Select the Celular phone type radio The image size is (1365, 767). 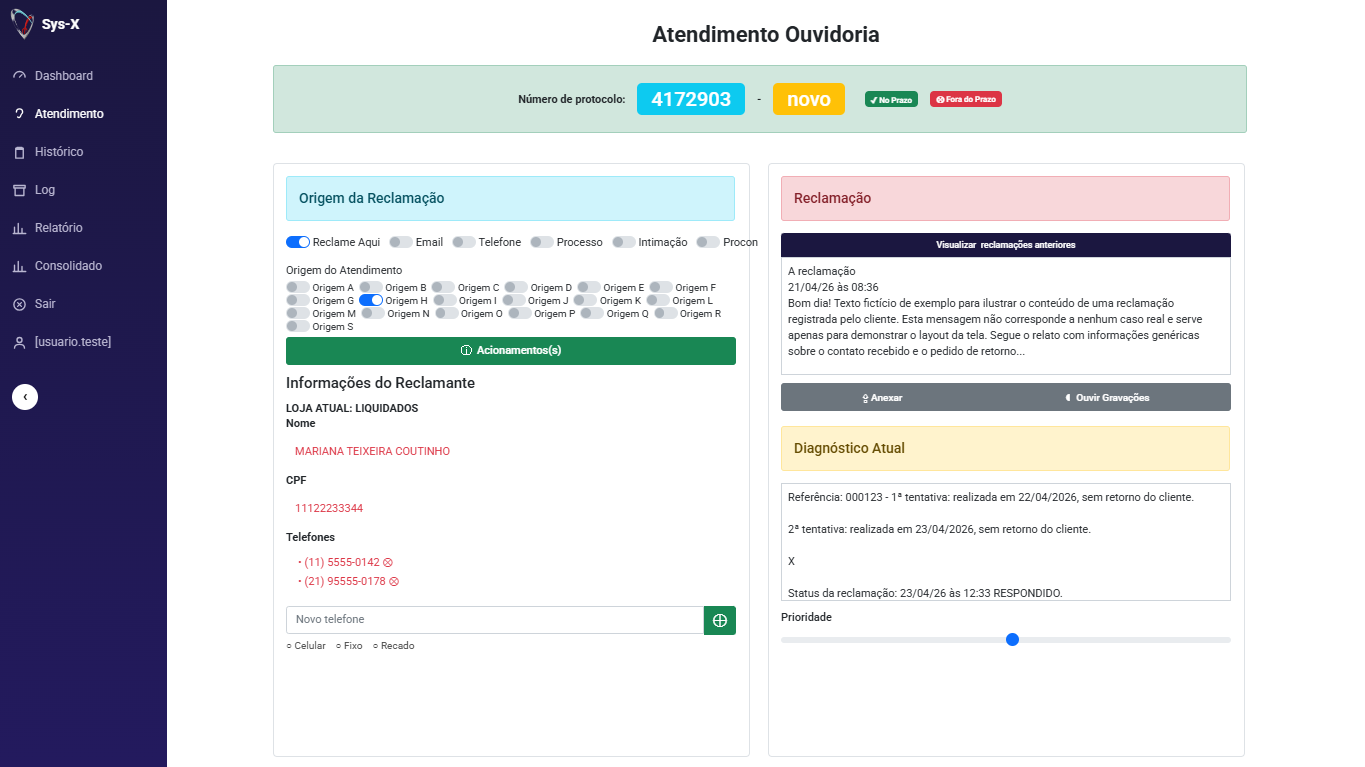pos(289,646)
